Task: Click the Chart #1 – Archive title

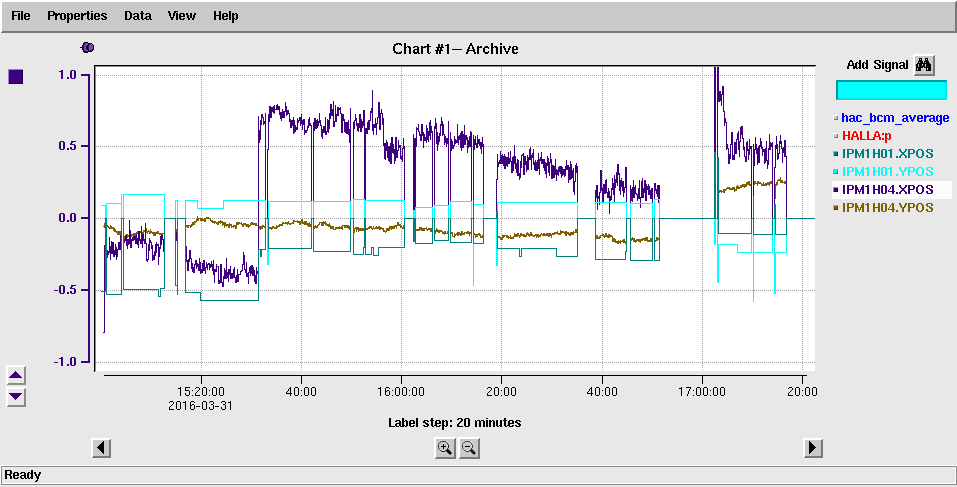Action: (x=455, y=49)
